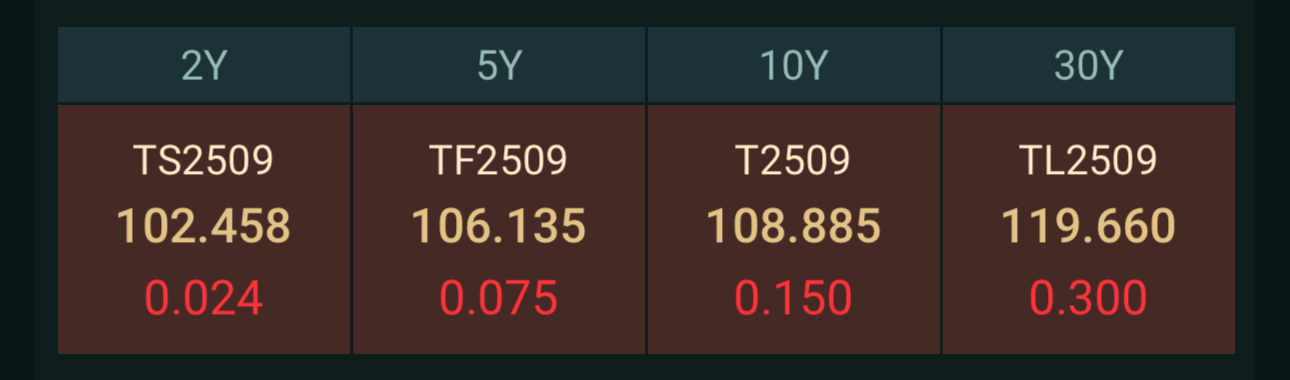Select the 2Y column header
This screenshot has width=1290, height=380.
point(204,65)
